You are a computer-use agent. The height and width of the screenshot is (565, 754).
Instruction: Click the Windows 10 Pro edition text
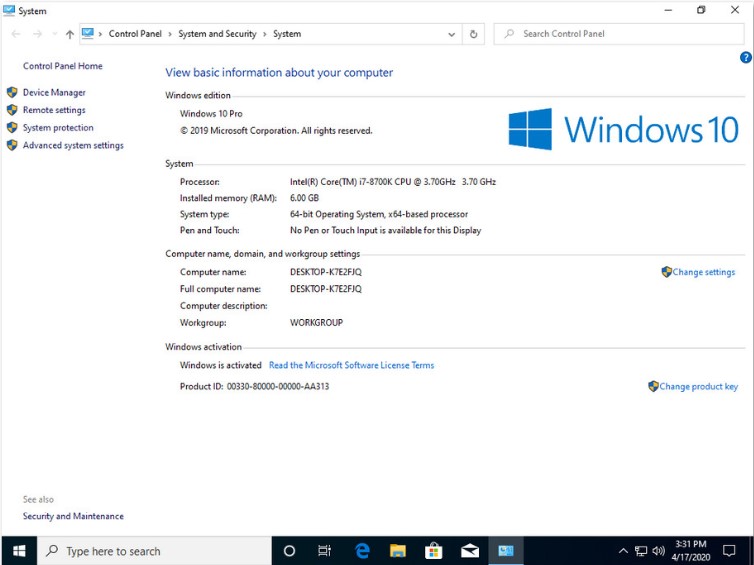pos(211,114)
